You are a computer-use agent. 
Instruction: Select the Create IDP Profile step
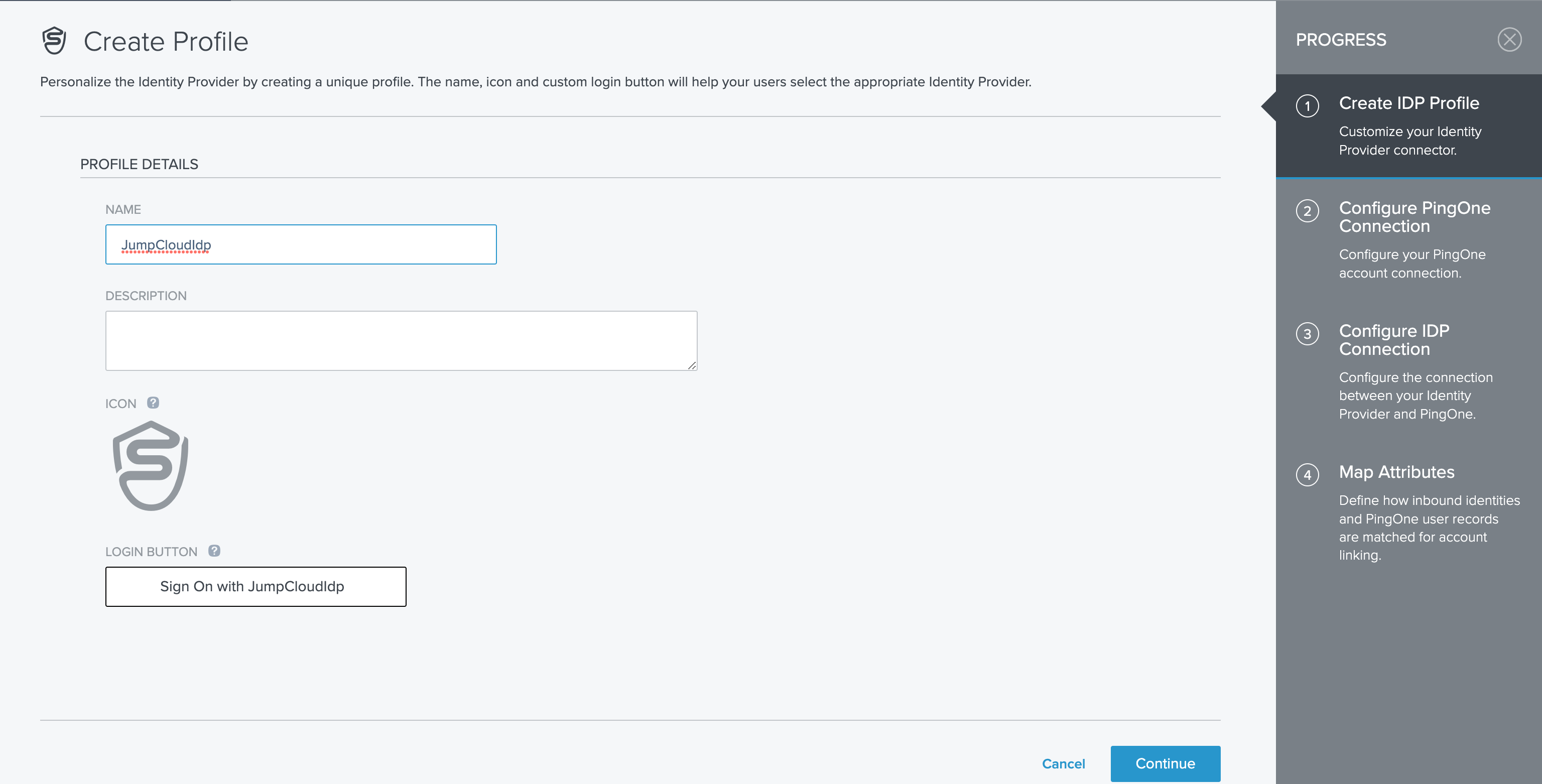[x=1408, y=103]
